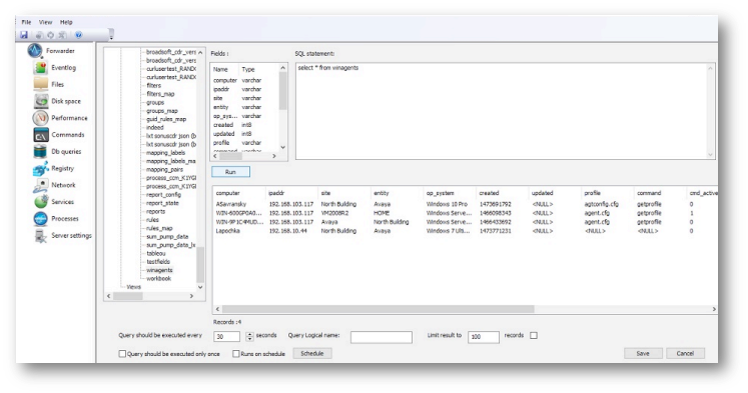
Task: Click the Run button
Action: (230, 172)
